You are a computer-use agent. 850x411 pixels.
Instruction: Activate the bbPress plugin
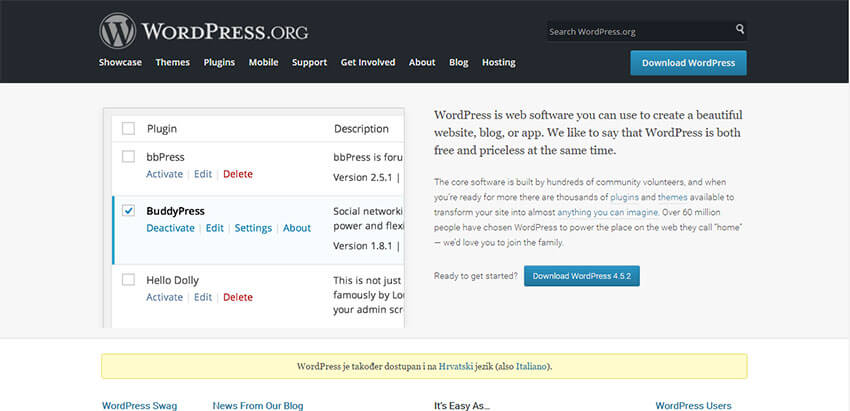164,174
